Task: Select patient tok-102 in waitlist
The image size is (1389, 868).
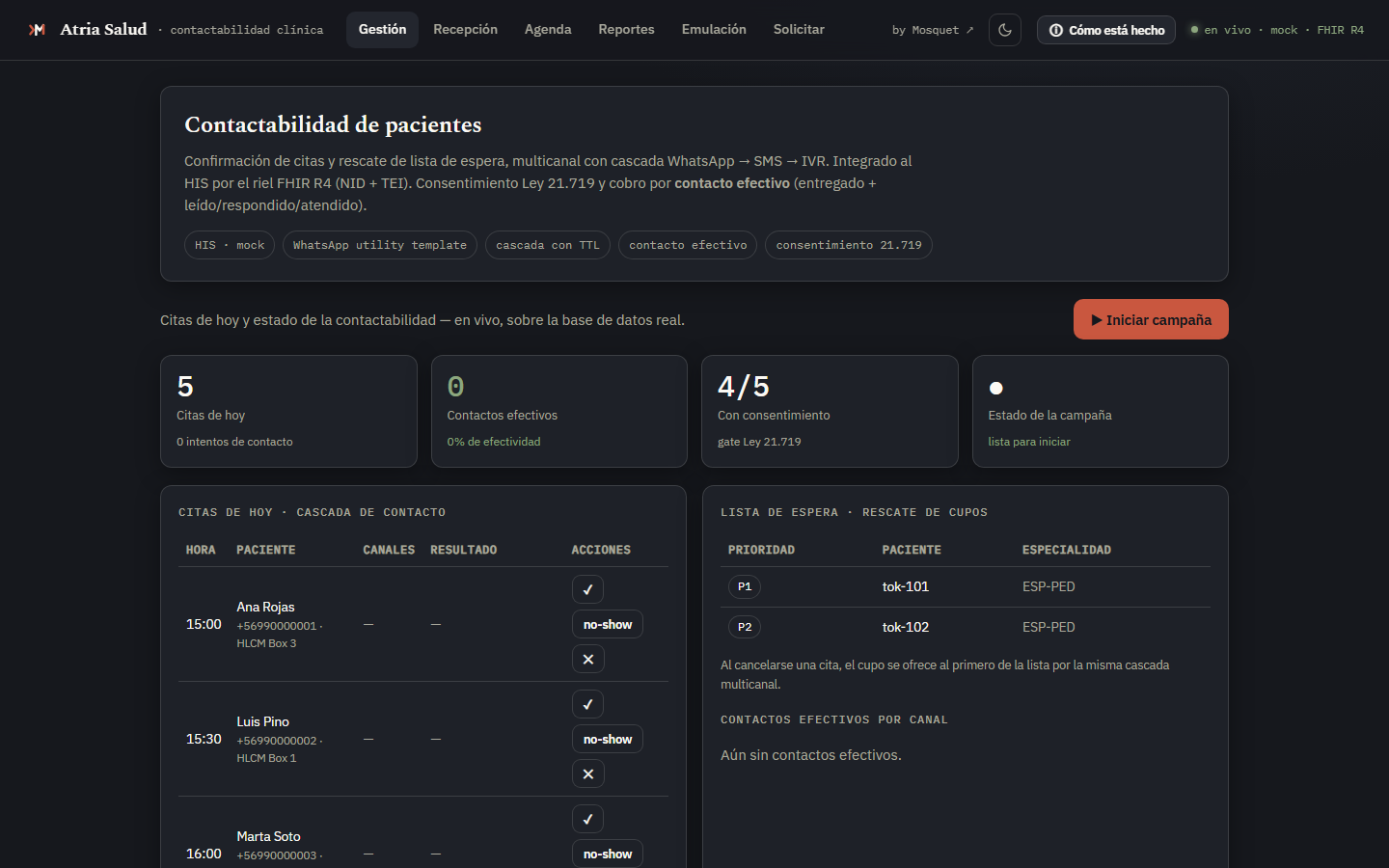Action: 906,627
